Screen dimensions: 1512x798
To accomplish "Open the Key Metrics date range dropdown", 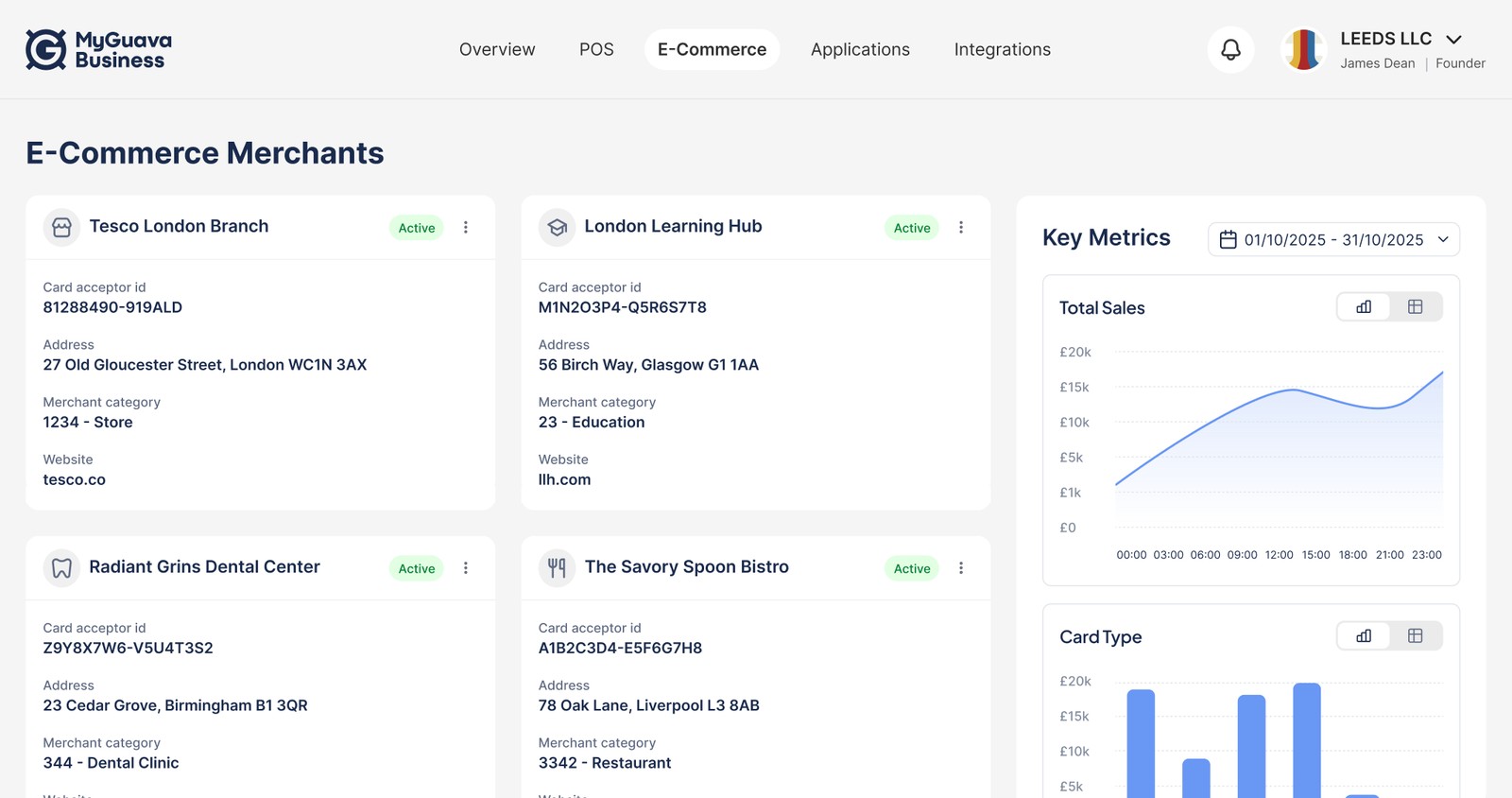I will (x=1333, y=239).
